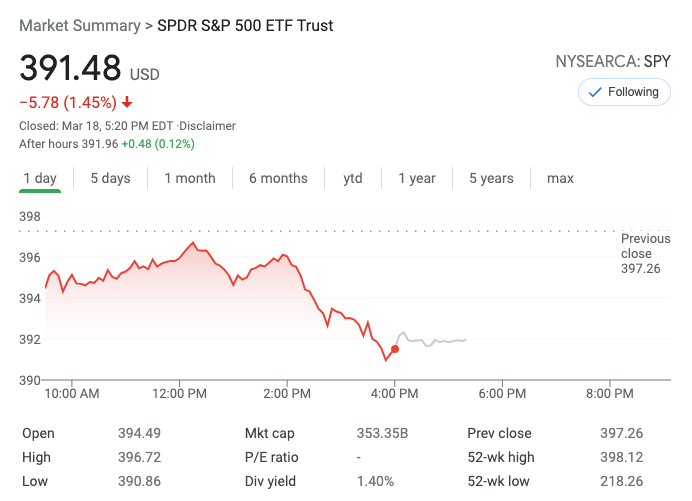Open the 1 month chart view

point(190,179)
